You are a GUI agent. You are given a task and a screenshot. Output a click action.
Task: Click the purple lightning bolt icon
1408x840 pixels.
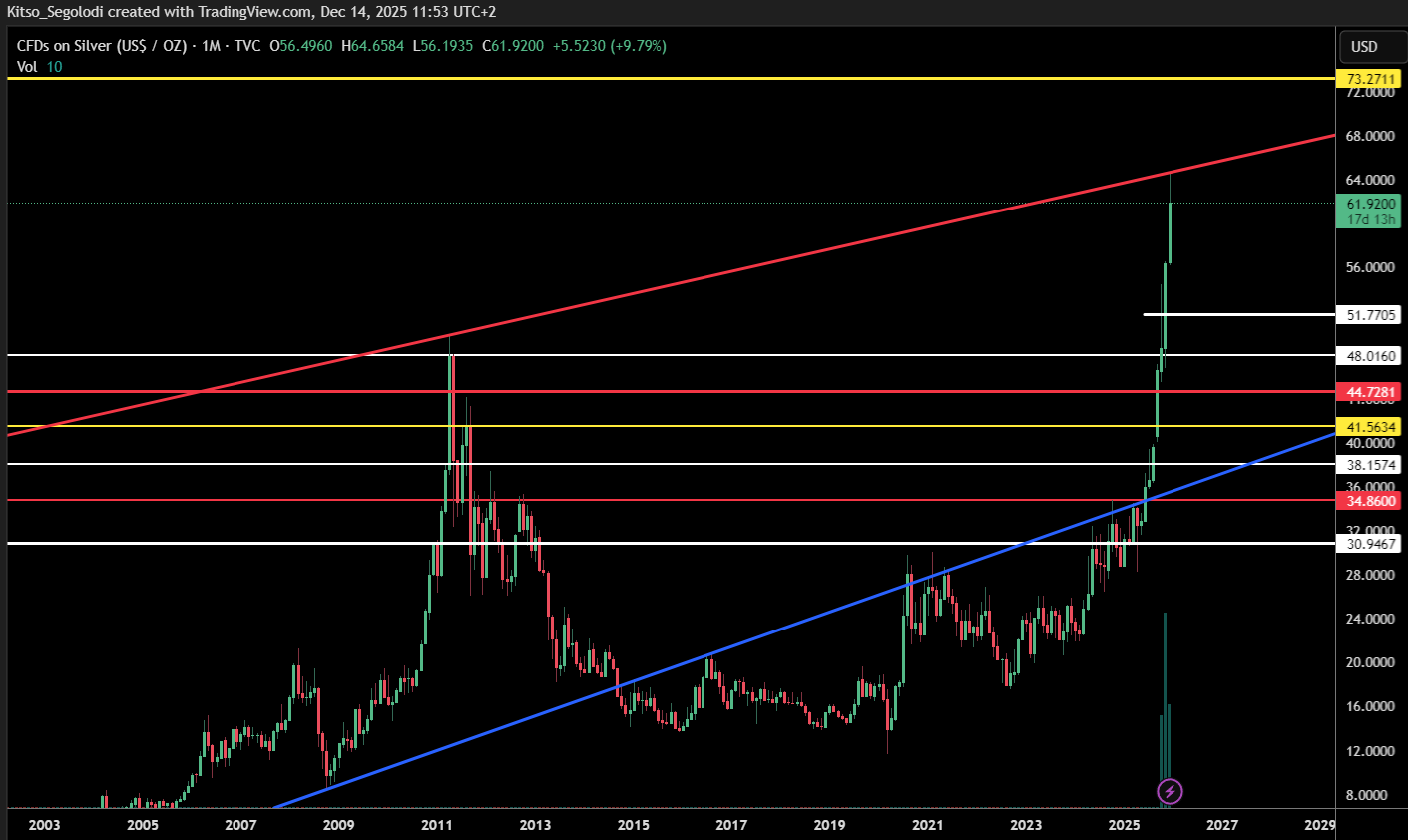coord(1170,792)
